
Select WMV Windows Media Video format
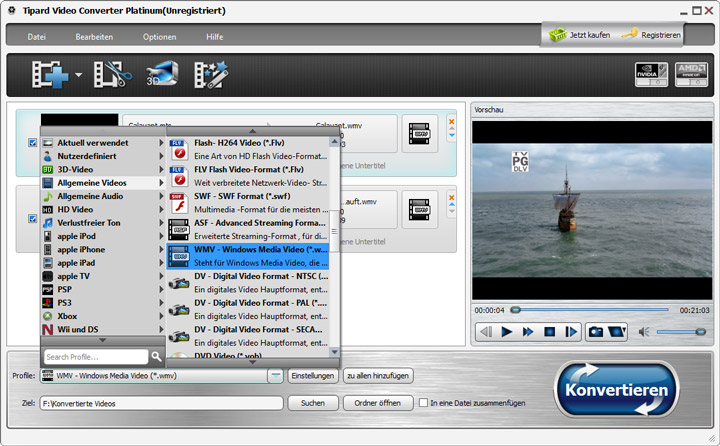tap(248, 256)
